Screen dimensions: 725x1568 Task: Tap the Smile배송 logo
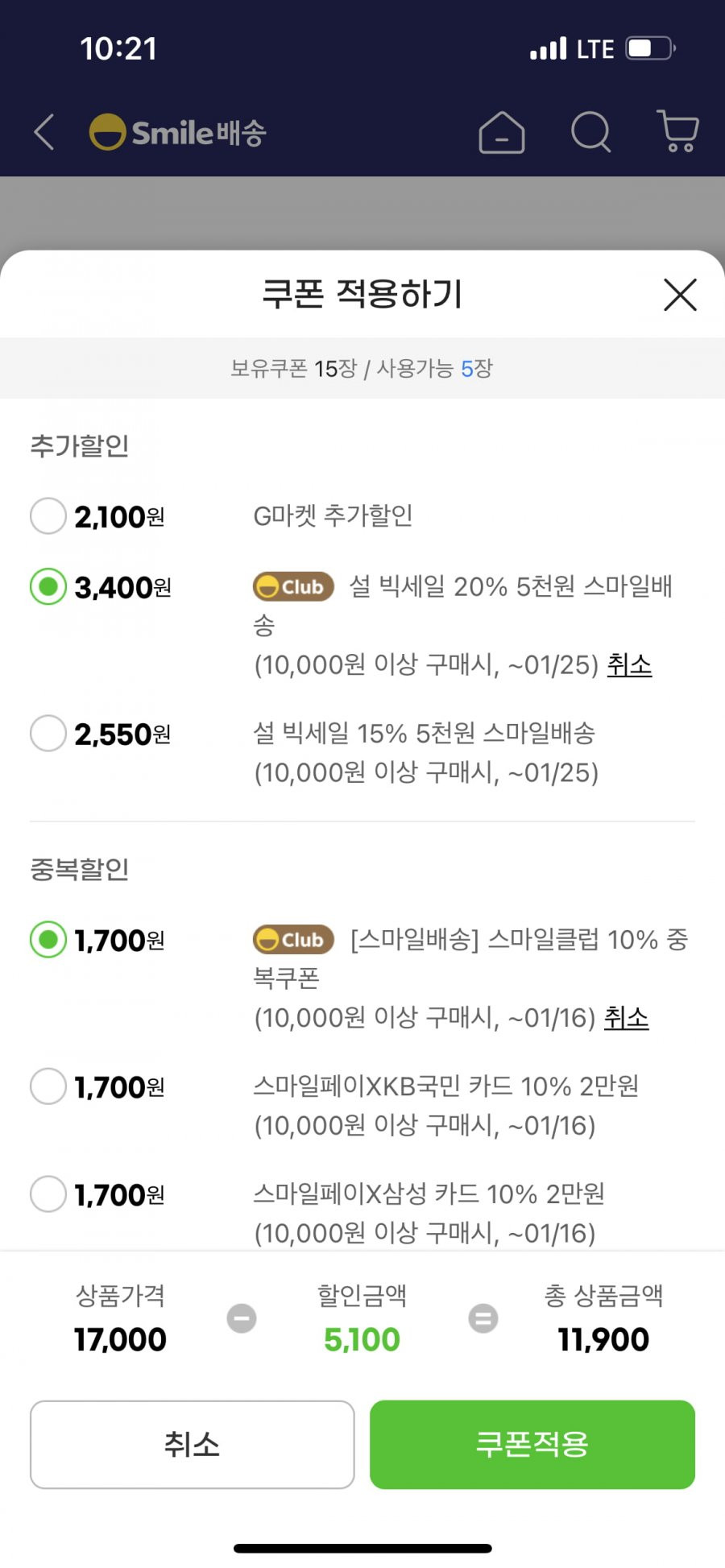click(x=177, y=132)
